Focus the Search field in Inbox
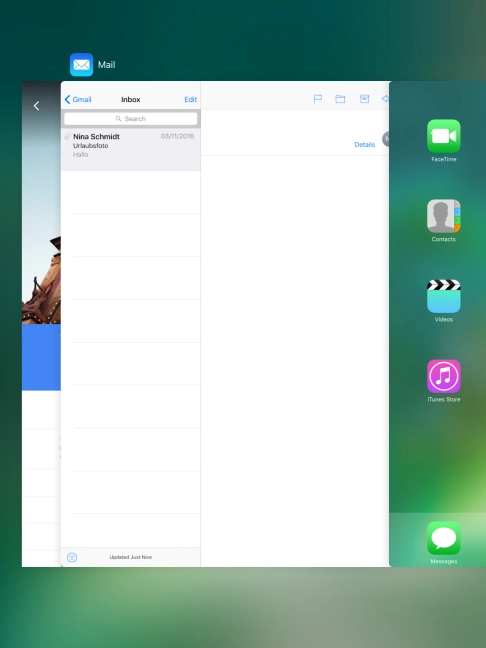 coord(131,119)
